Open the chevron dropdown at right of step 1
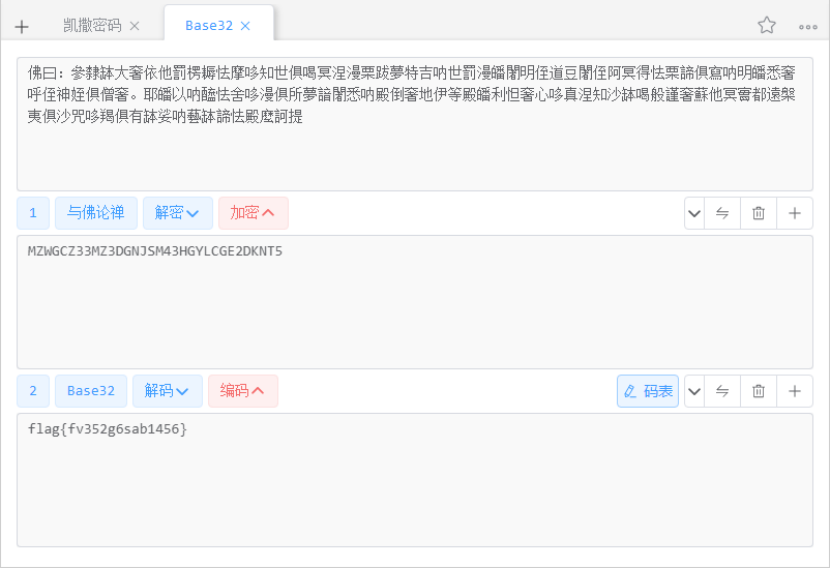831x569 pixels. click(x=695, y=213)
